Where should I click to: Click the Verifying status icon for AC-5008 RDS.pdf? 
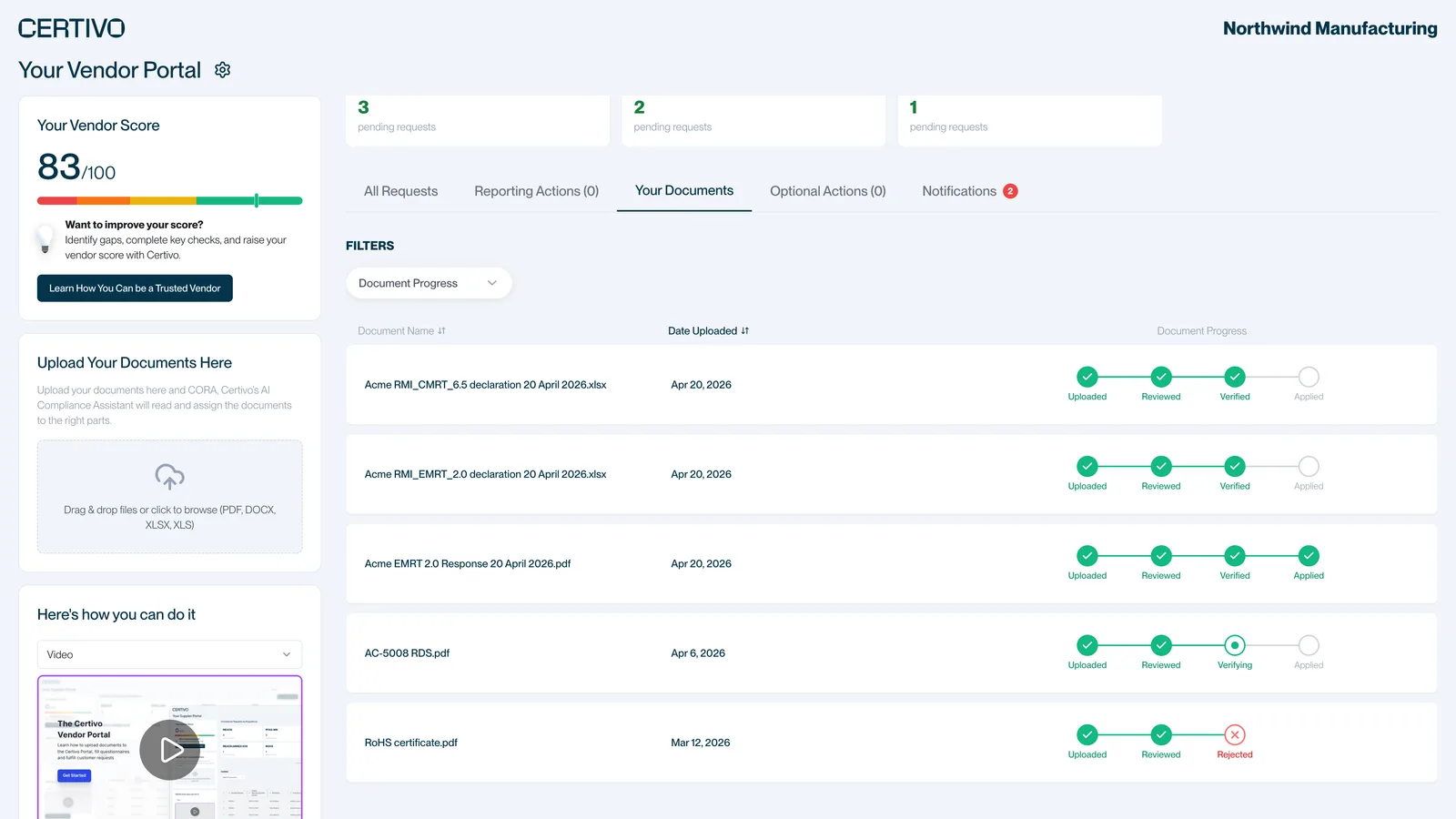tap(1235, 645)
